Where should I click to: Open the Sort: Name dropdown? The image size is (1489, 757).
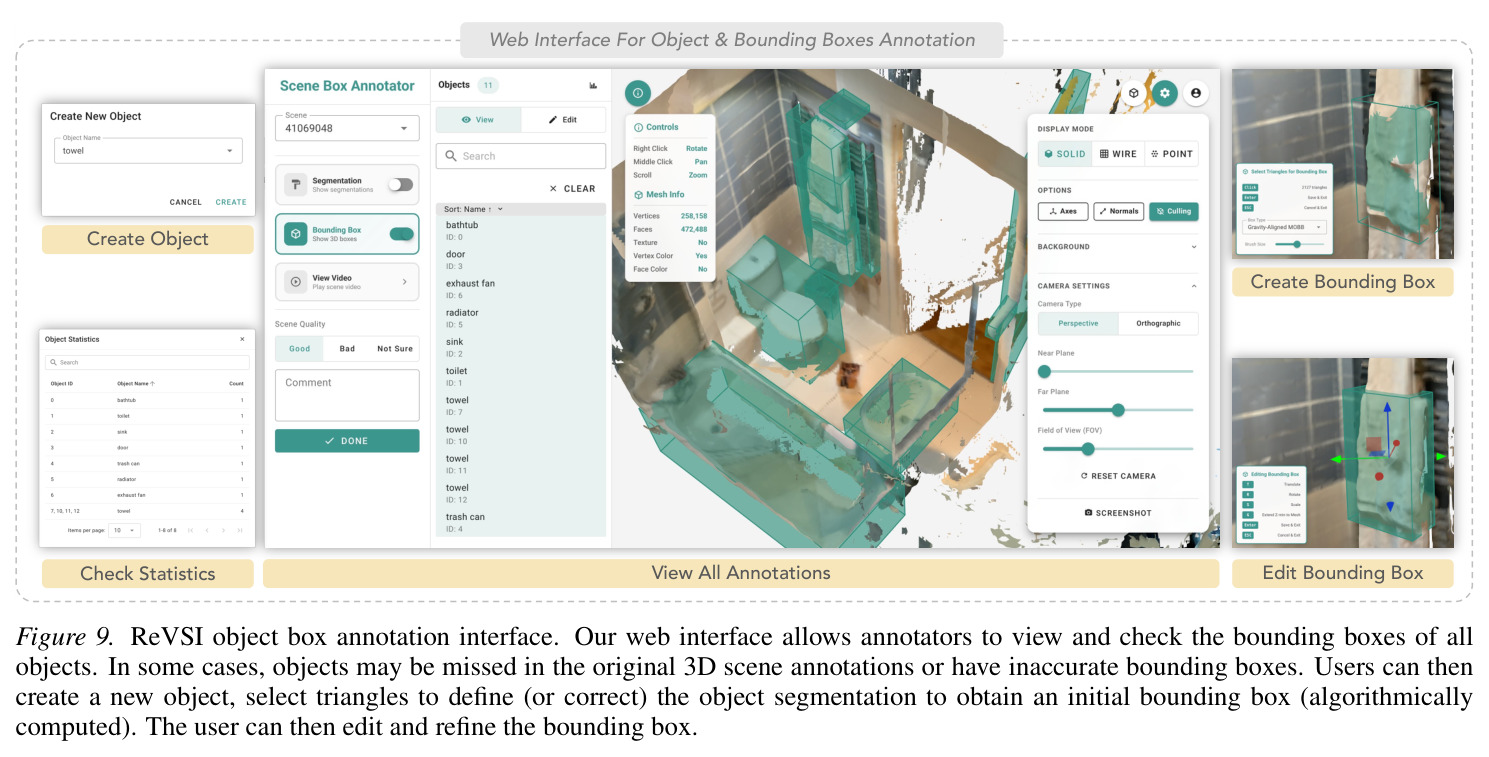click(x=473, y=209)
